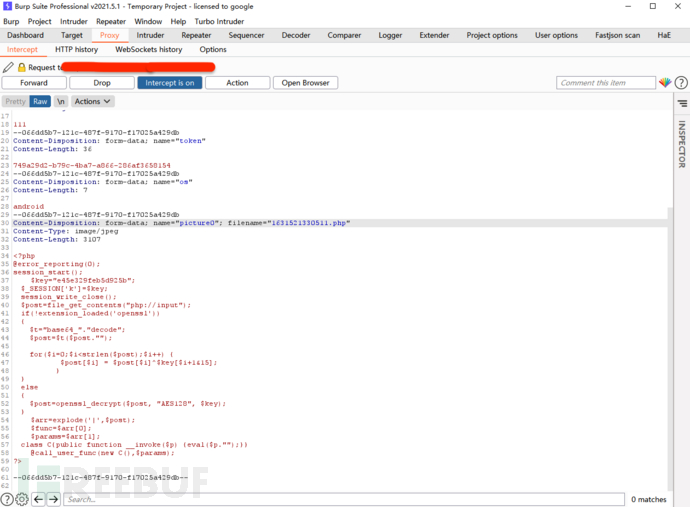690x507 pixels.
Task: Click the filename "1631521330511.php" text
Action: click(308, 223)
